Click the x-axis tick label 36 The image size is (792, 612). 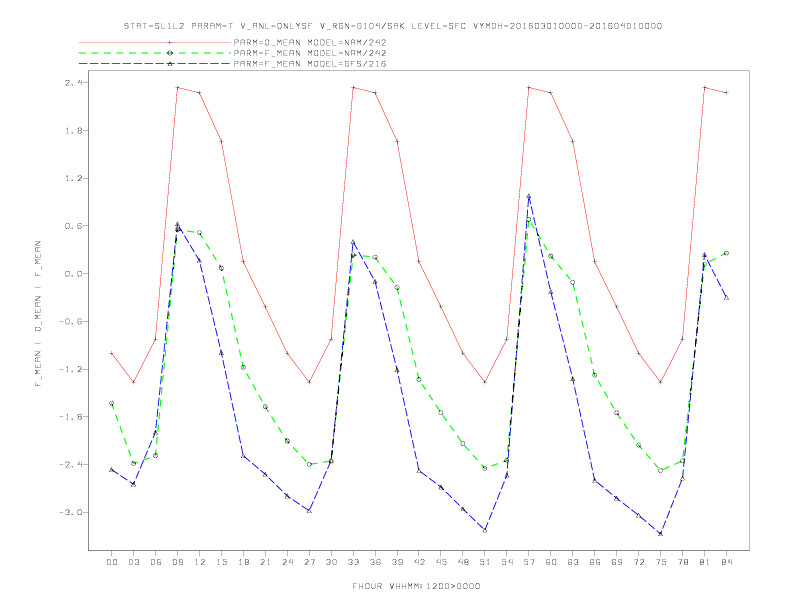(x=375, y=562)
